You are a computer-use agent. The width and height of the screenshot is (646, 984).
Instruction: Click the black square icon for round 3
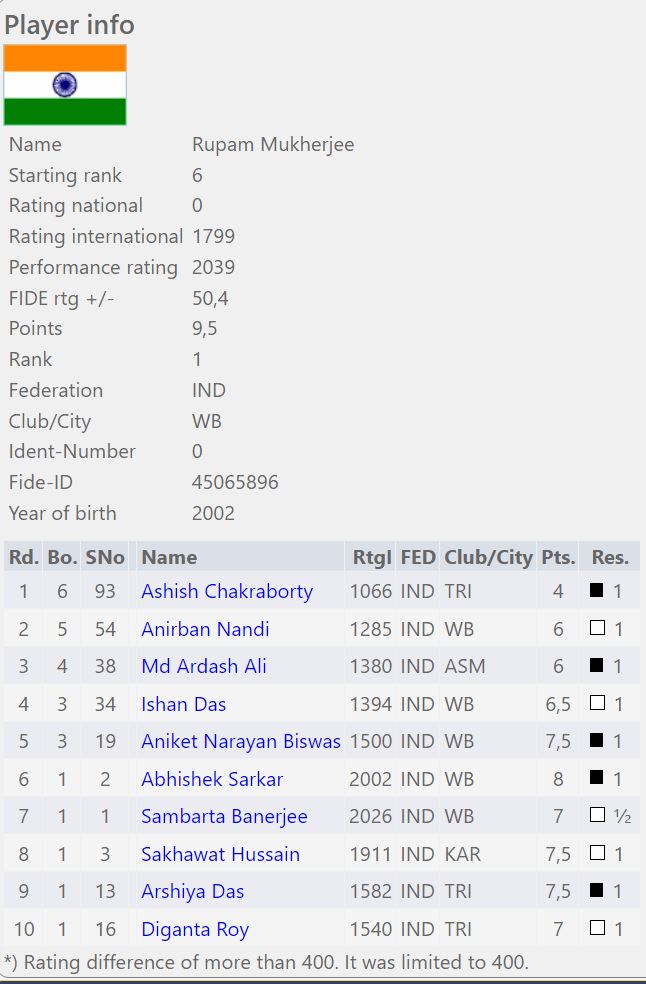pos(597,666)
